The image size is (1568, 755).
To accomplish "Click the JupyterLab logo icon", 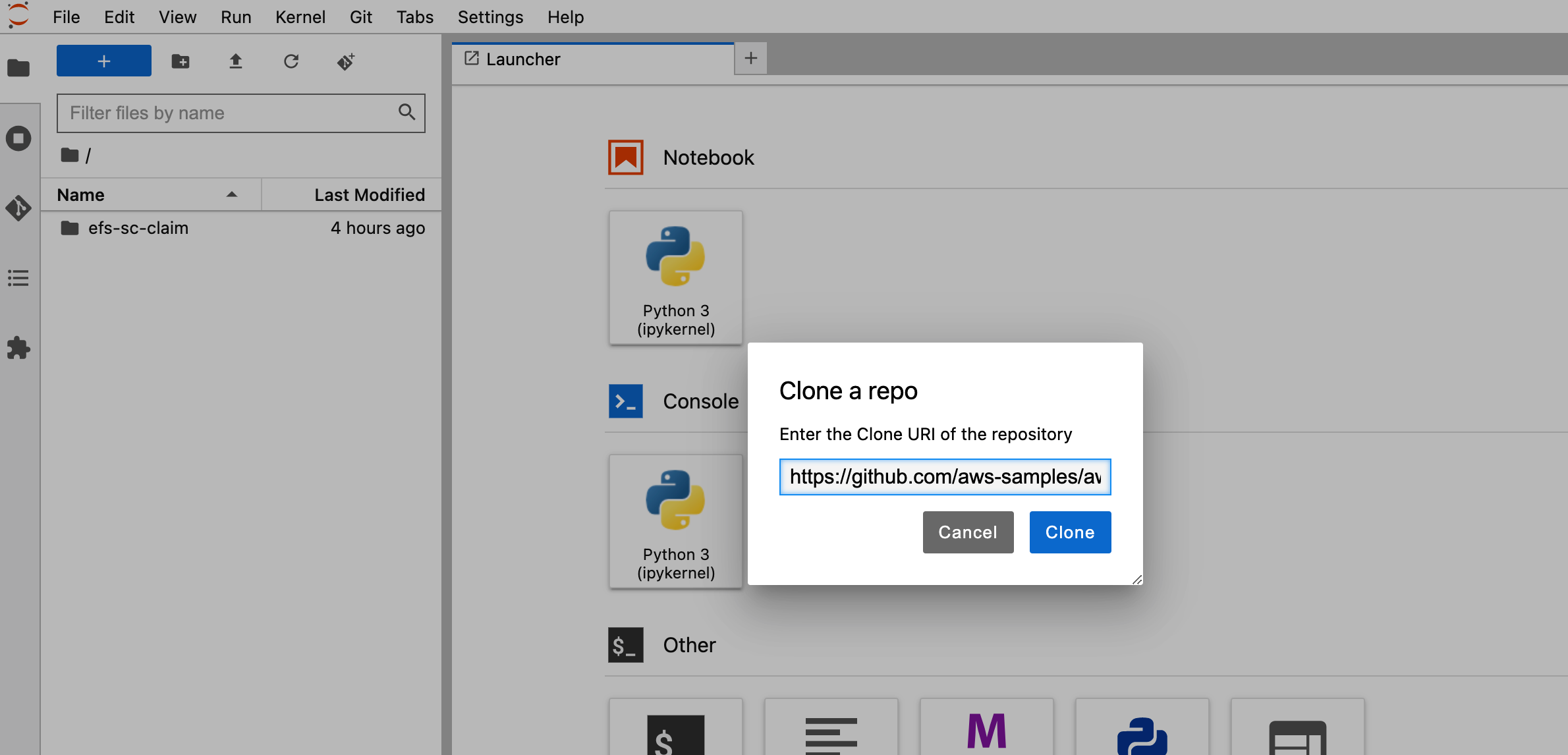I will tap(18, 16).
